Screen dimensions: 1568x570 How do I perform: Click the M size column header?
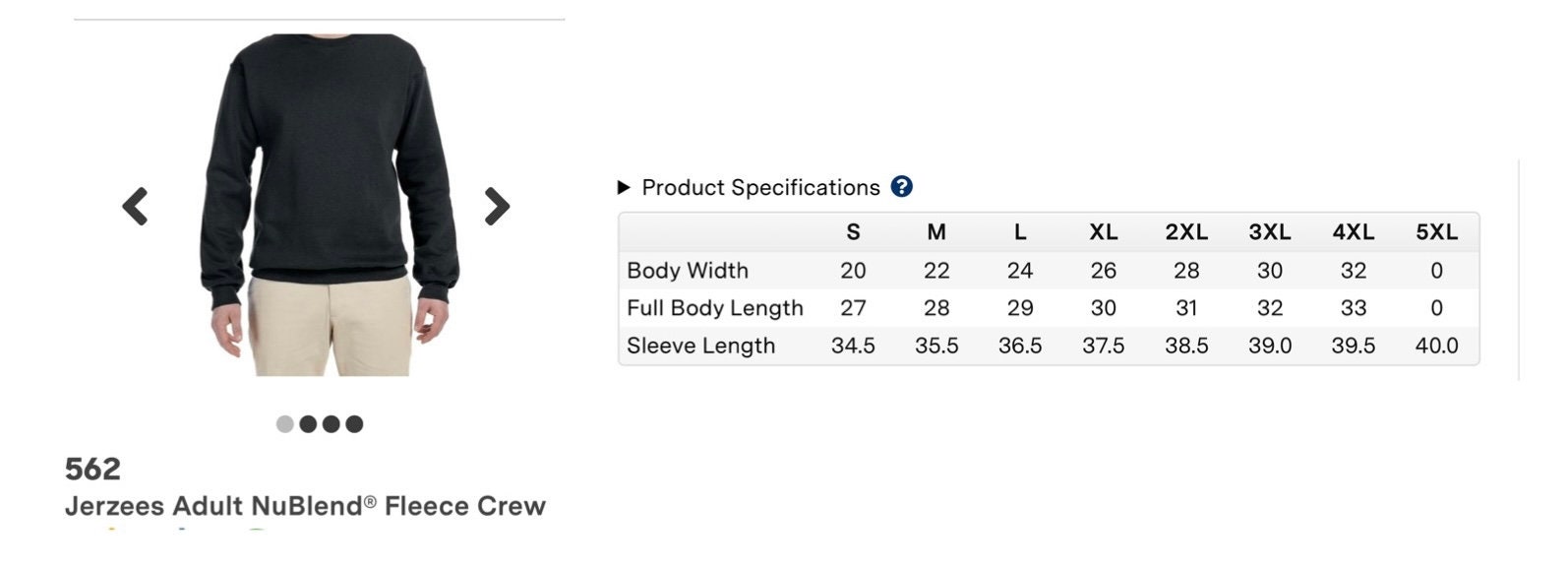(936, 232)
